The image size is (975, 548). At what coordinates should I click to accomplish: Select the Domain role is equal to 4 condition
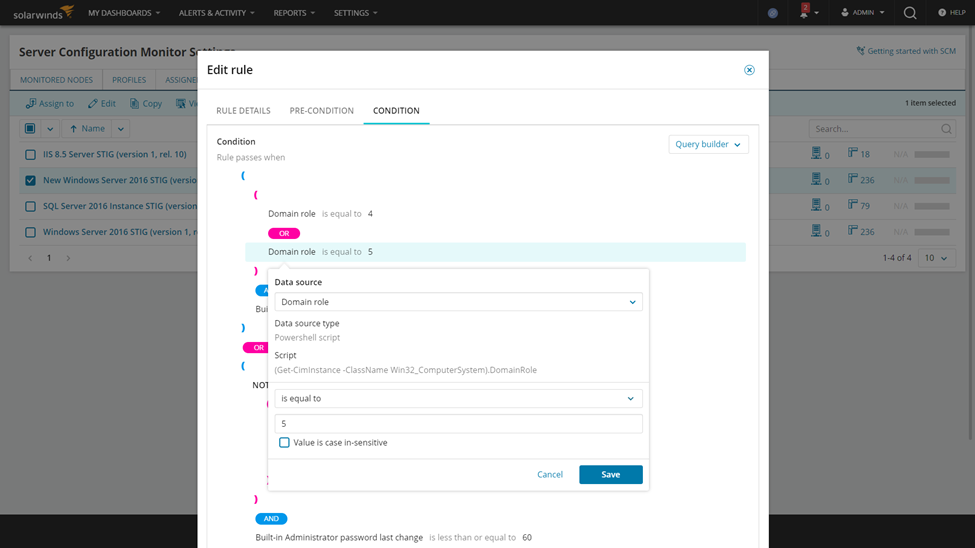tap(320, 213)
